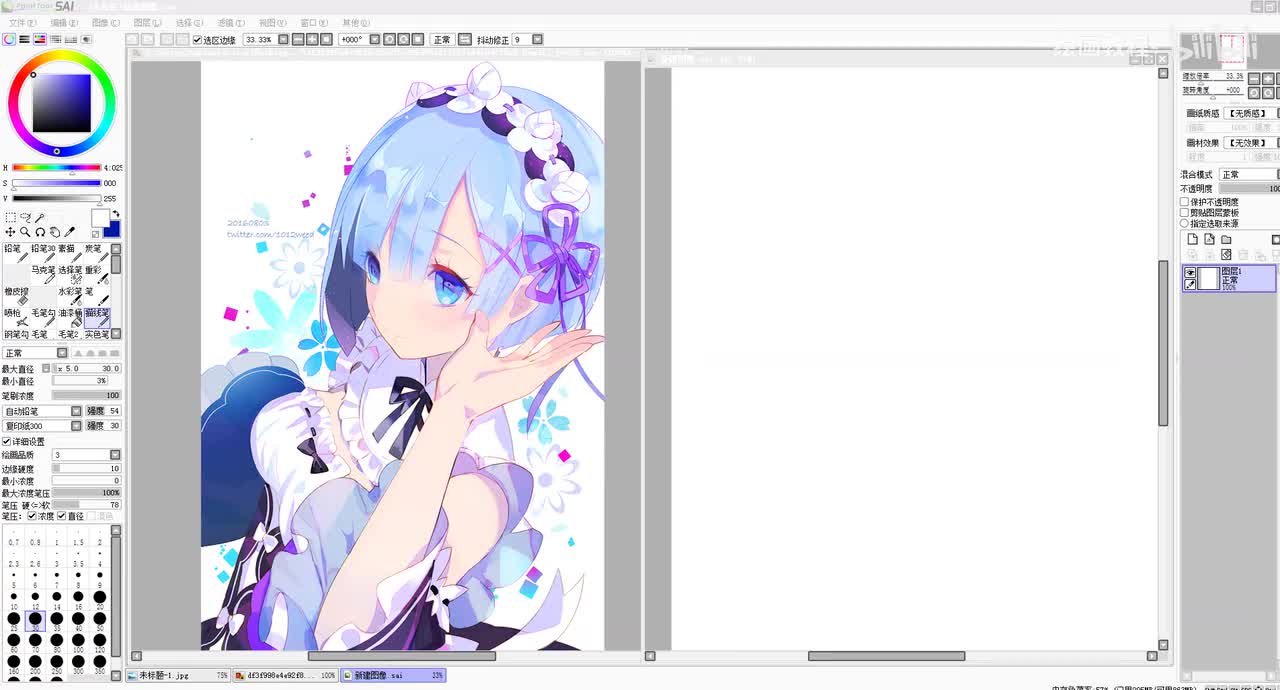This screenshot has width=1280, height=690.
Task: Enable 指定选取来源 selection source option
Action: (1185, 224)
